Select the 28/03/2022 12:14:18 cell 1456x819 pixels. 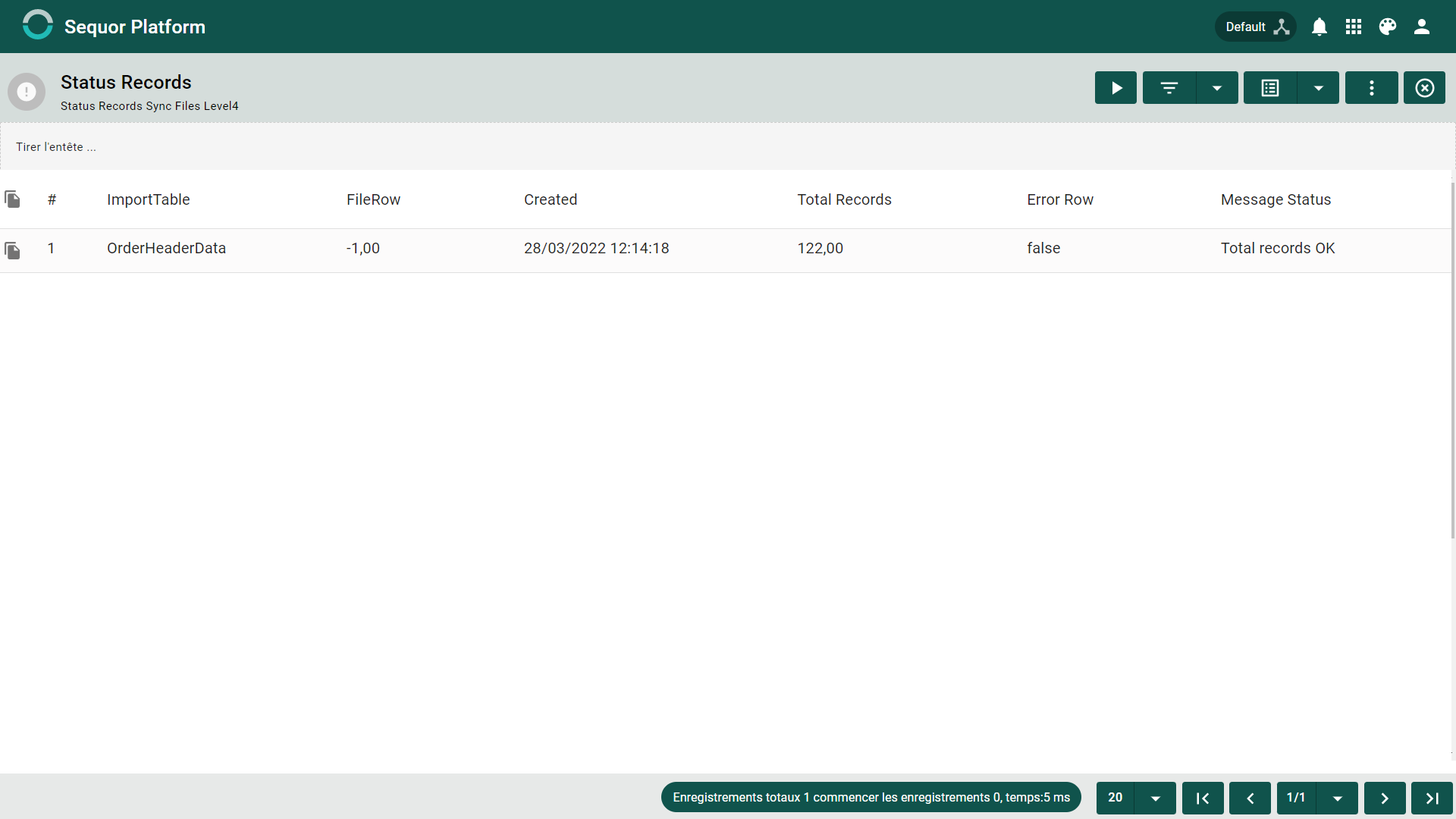click(x=596, y=248)
